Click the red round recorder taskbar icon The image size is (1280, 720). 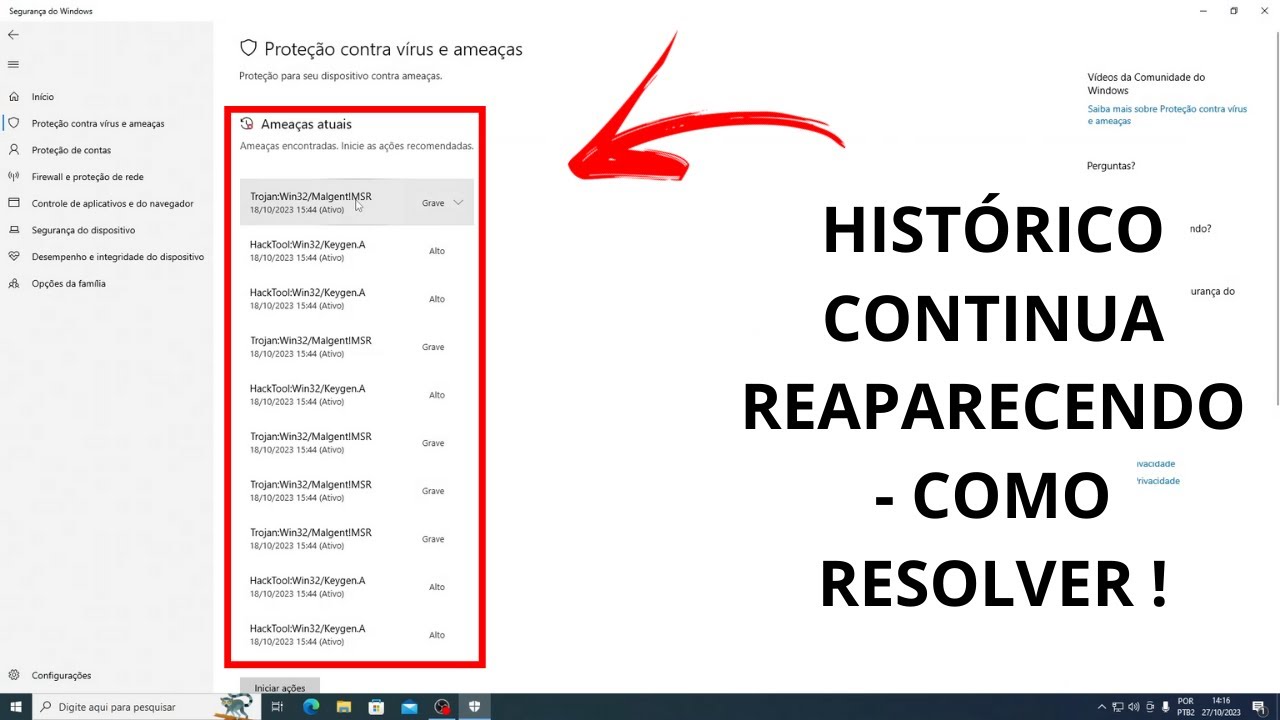pyautogui.click(x=442, y=707)
